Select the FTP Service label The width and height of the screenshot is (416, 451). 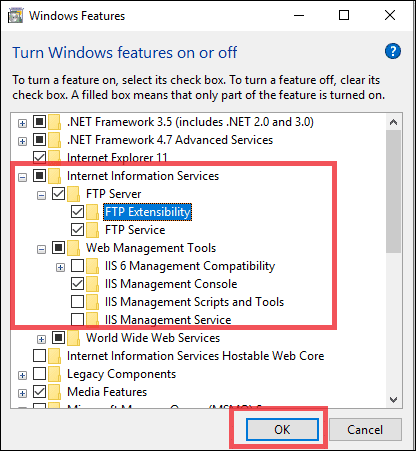pyautogui.click(x=135, y=230)
